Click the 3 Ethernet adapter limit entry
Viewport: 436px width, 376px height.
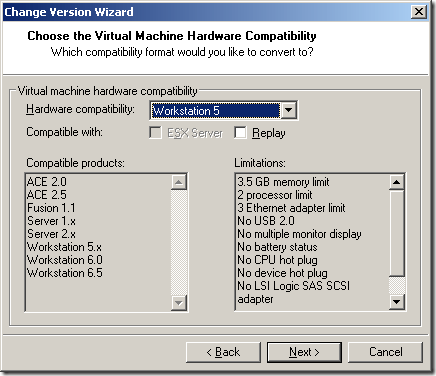click(x=291, y=208)
